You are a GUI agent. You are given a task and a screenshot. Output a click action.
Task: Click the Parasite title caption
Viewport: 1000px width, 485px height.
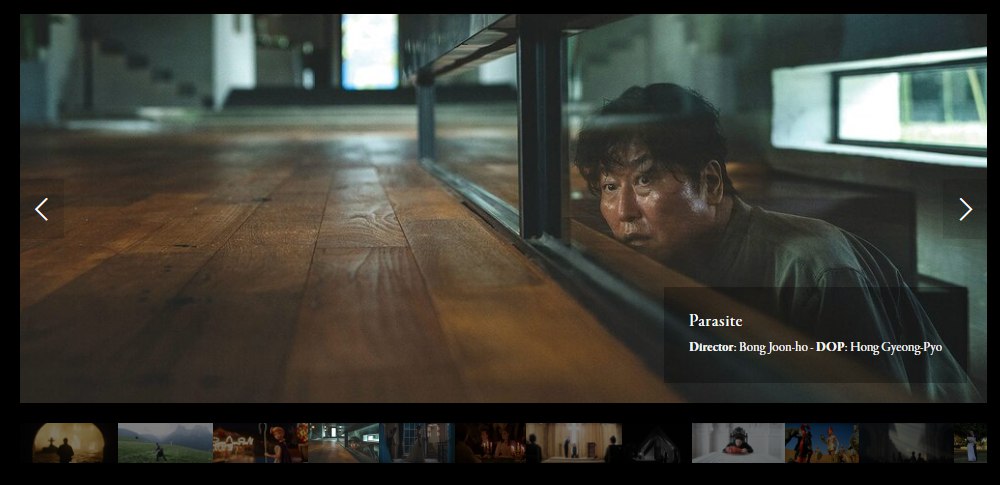coord(716,320)
